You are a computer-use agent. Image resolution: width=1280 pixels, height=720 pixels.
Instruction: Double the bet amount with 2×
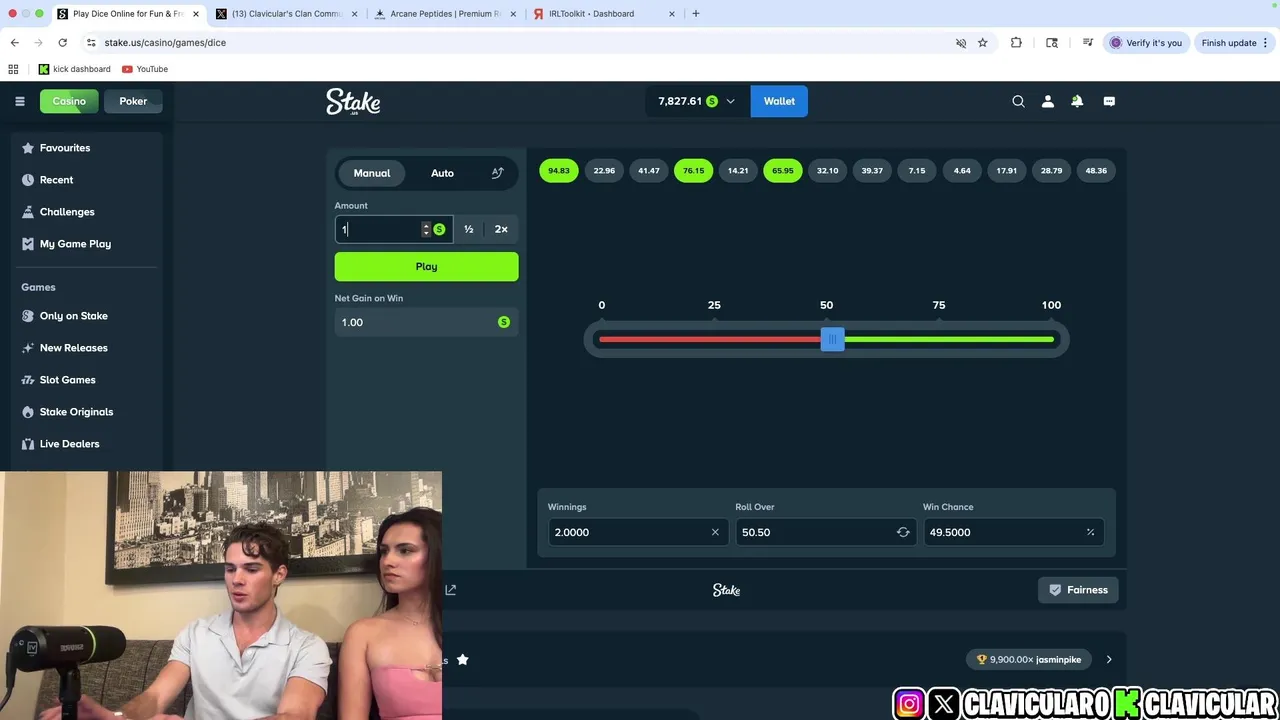501,229
